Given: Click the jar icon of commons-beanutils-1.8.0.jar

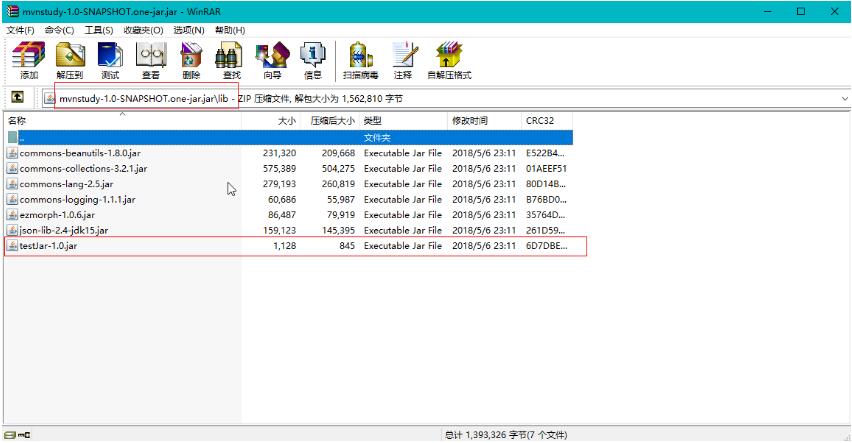Looking at the screenshot, I should [x=12, y=153].
